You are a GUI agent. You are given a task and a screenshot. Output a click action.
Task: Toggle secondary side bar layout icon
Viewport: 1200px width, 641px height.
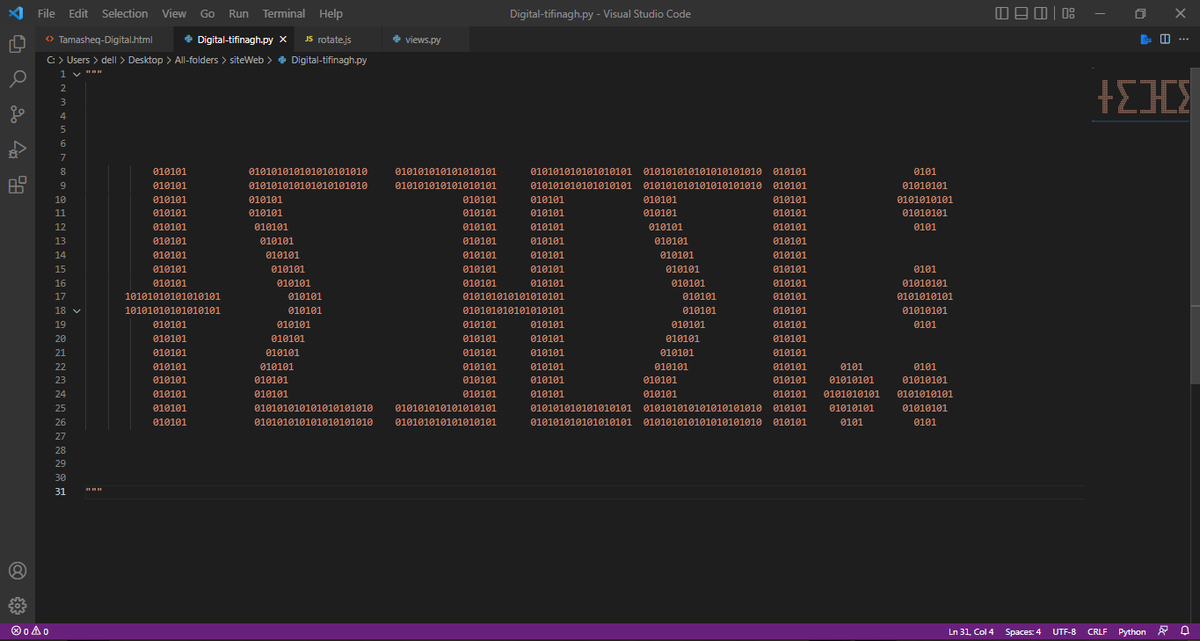coord(1041,14)
